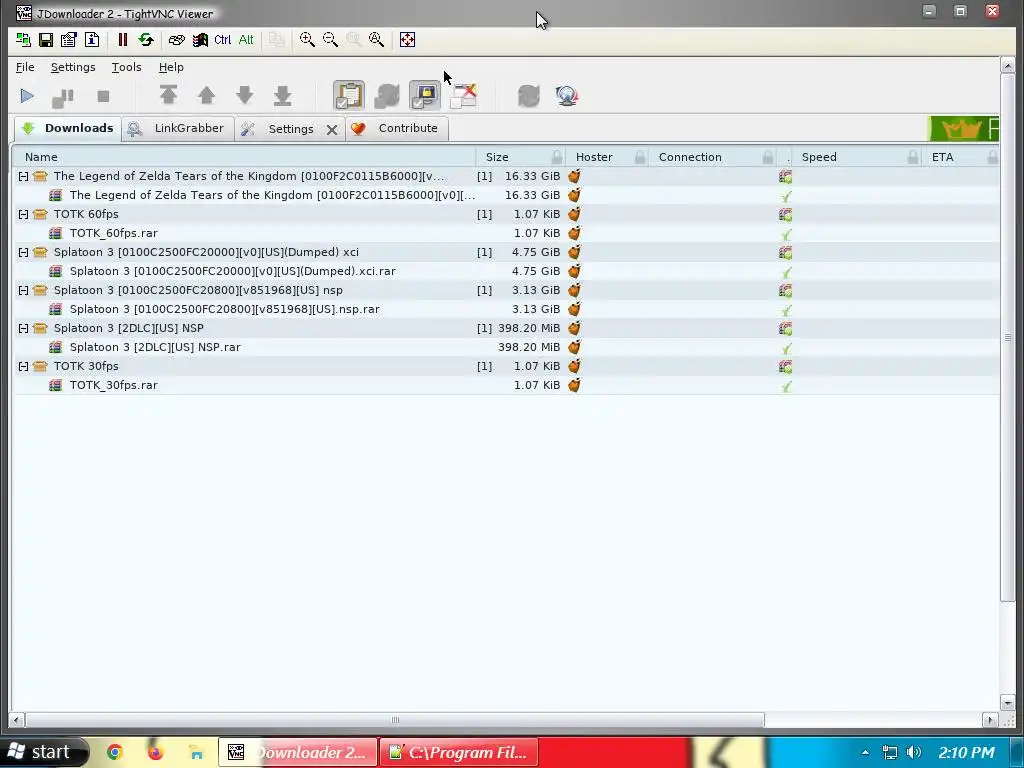Open the Tools menu
The image size is (1024, 768).
[126, 67]
